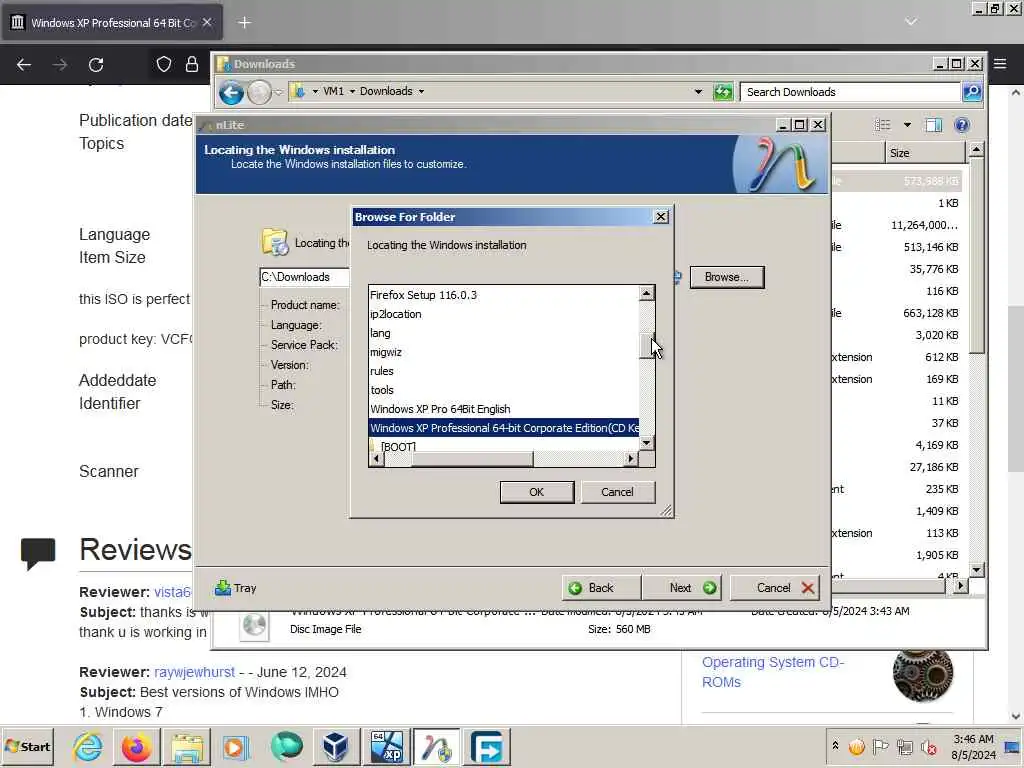Open the raywjewhurst reviewer link
The image size is (1024, 768).
194,672
